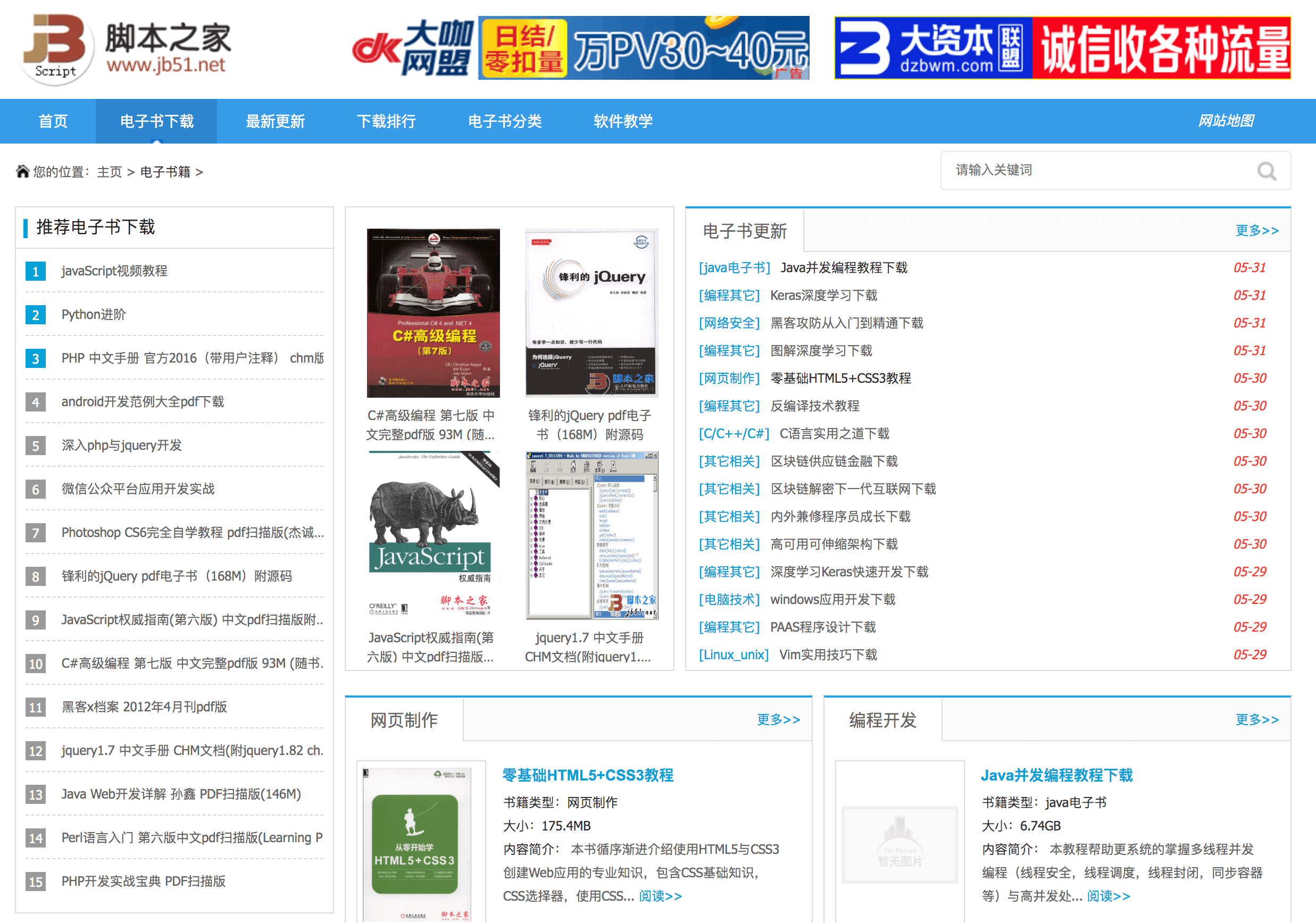The image size is (1316, 923).
Task: Select the [网络安全] category tag
Action: pyautogui.click(x=729, y=323)
